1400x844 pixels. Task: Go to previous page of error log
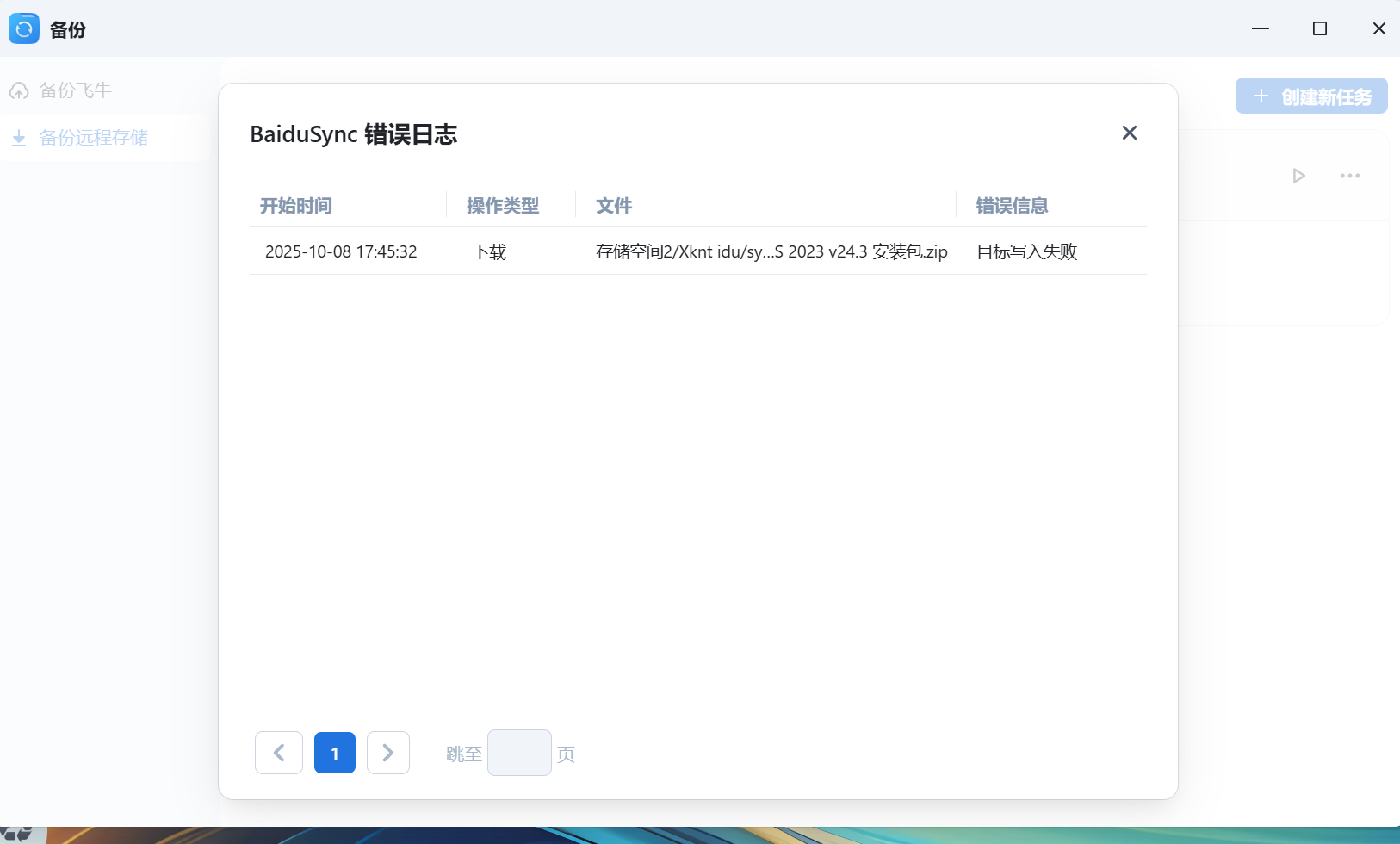pos(279,753)
